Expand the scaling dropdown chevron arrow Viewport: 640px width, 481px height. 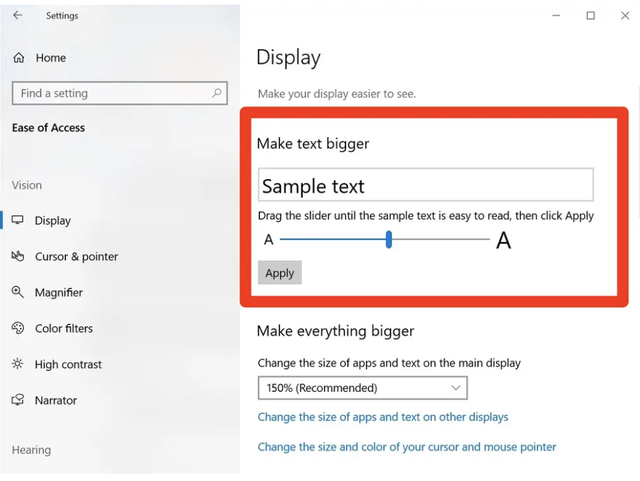[x=456, y=387]
